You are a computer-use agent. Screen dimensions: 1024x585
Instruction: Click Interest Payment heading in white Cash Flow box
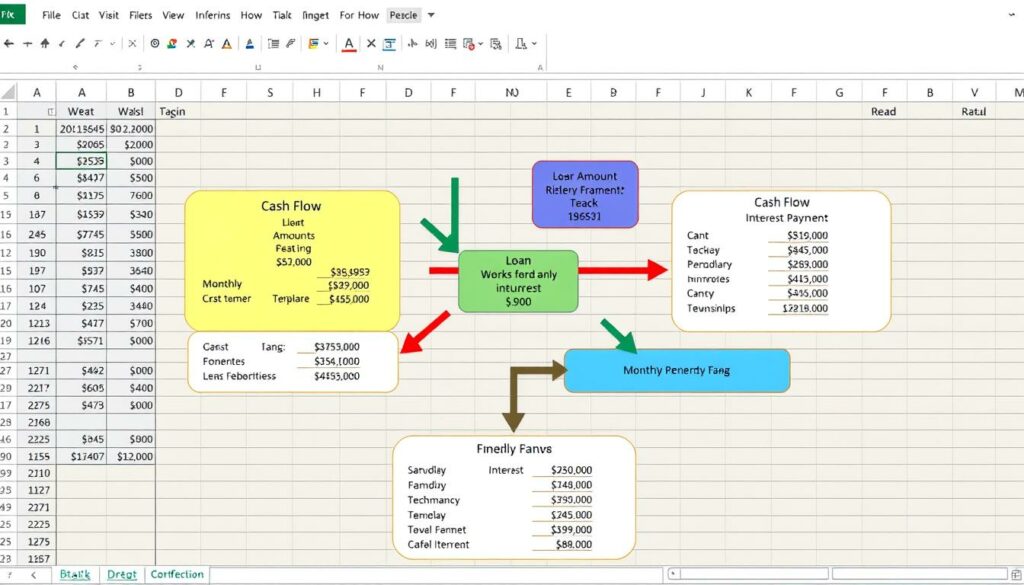(x=786, y=218)
